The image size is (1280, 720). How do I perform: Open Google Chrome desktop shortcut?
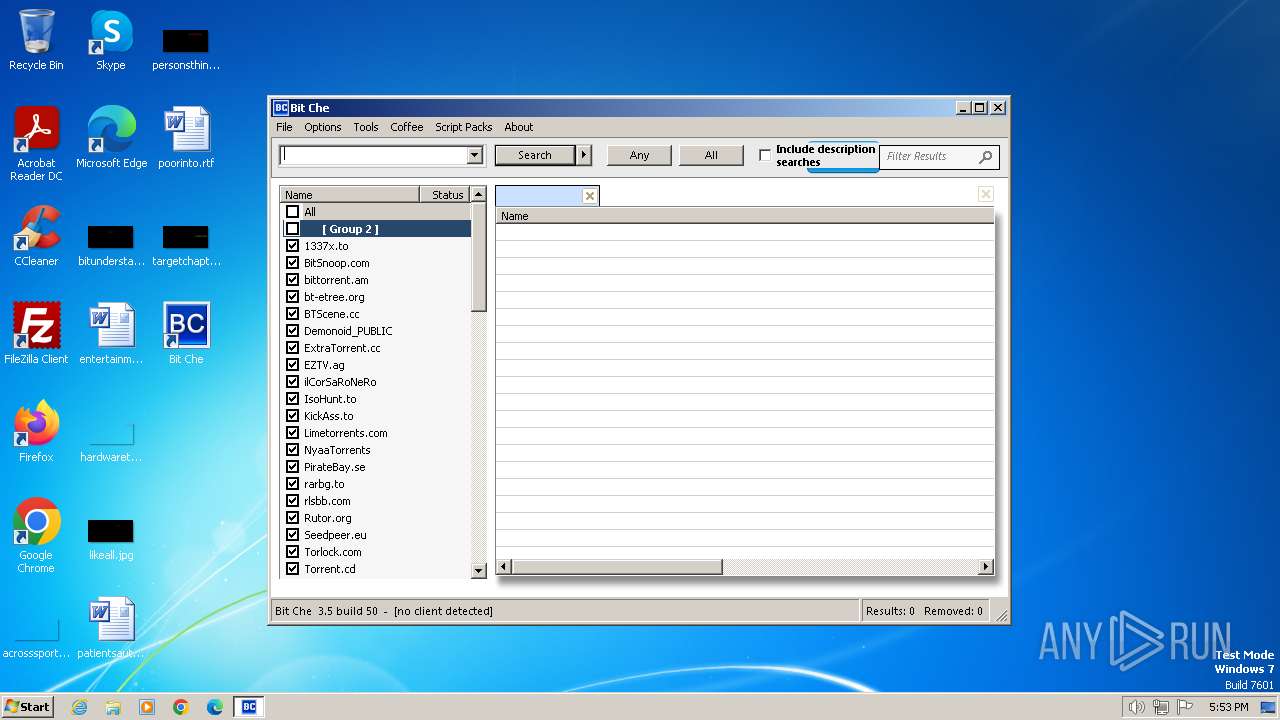point(36,535)
